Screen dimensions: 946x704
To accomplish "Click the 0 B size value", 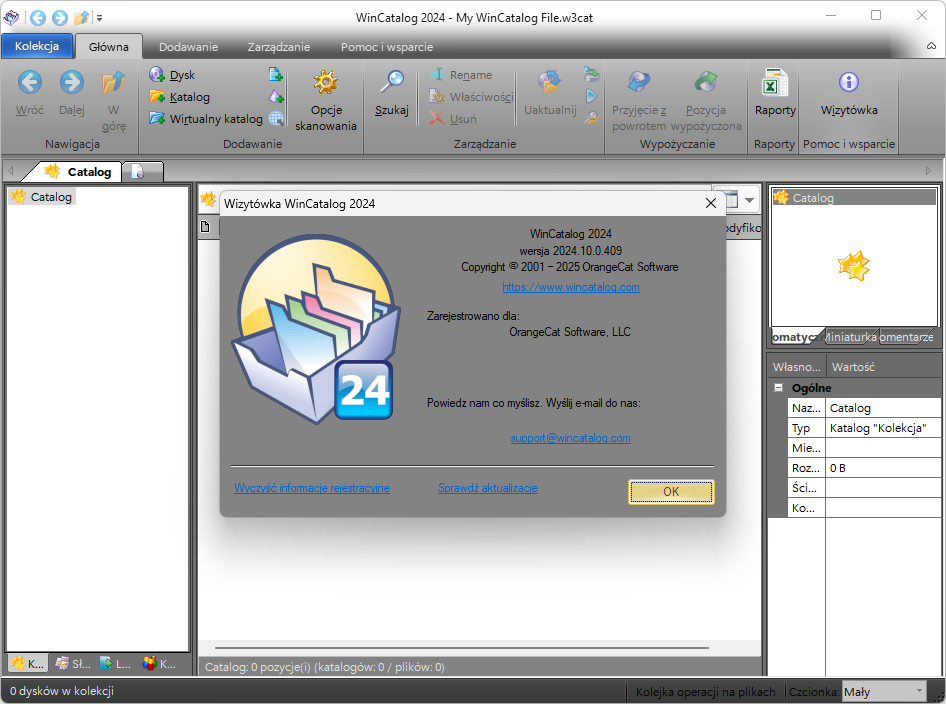I will (x=883, y=468).
